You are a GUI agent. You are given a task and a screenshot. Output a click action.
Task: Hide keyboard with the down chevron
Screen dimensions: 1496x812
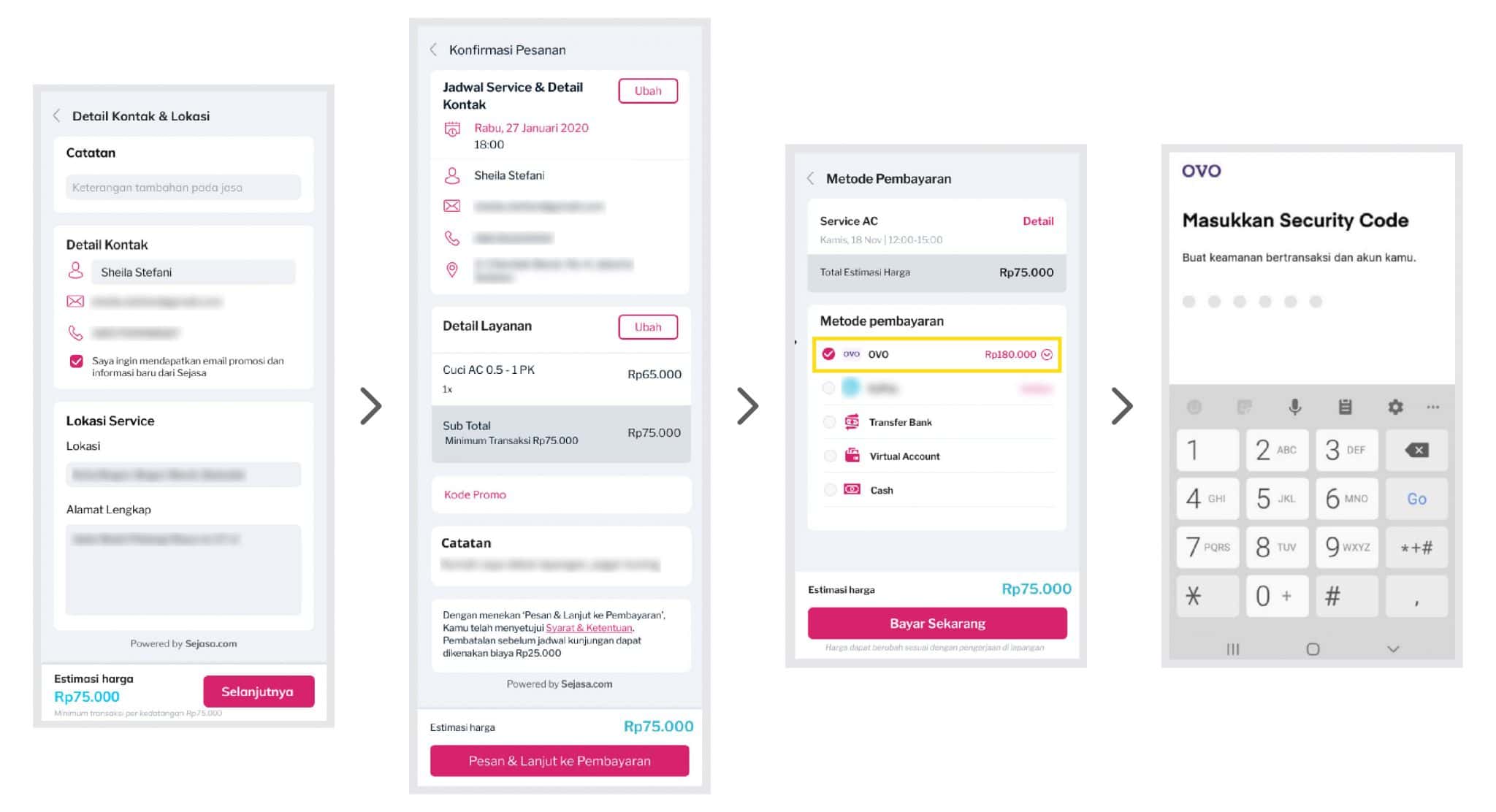pos(1393,649)
